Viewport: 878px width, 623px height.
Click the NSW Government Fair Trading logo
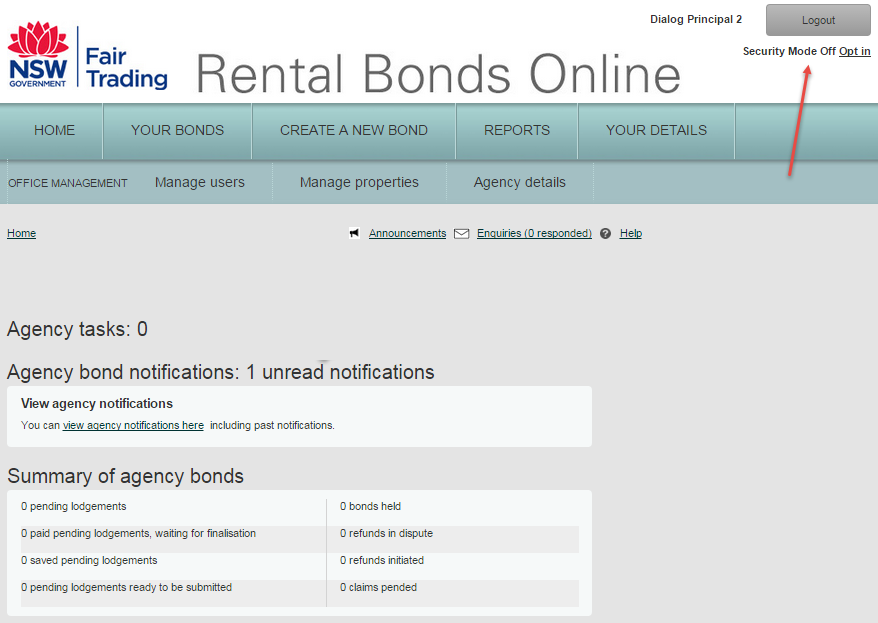87,56
